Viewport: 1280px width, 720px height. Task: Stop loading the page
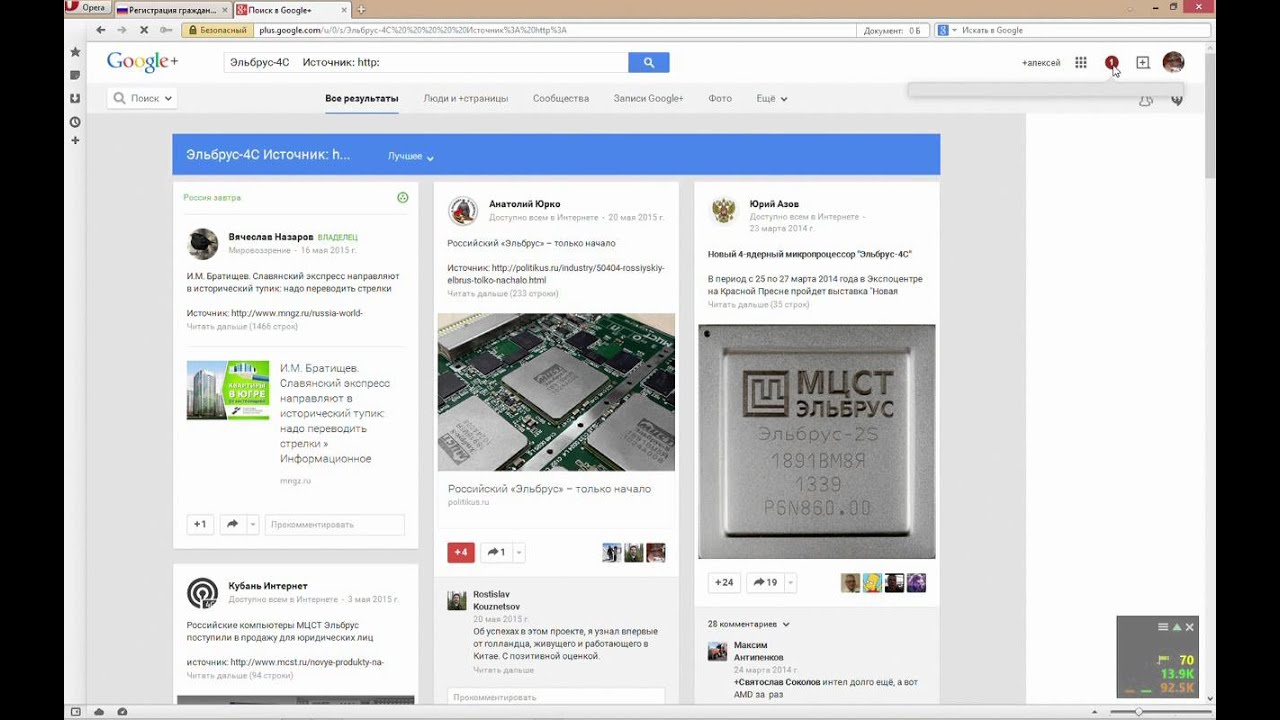pyautogui.click(x=143, y=30)
